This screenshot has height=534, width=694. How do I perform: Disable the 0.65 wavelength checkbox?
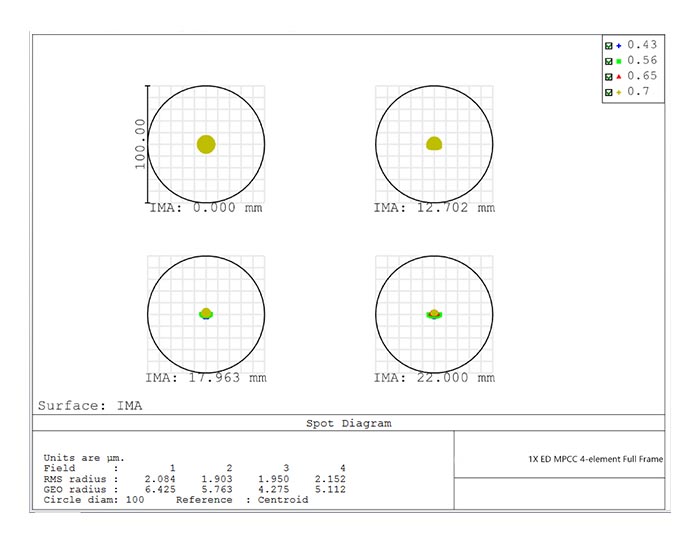click(609, 76)
